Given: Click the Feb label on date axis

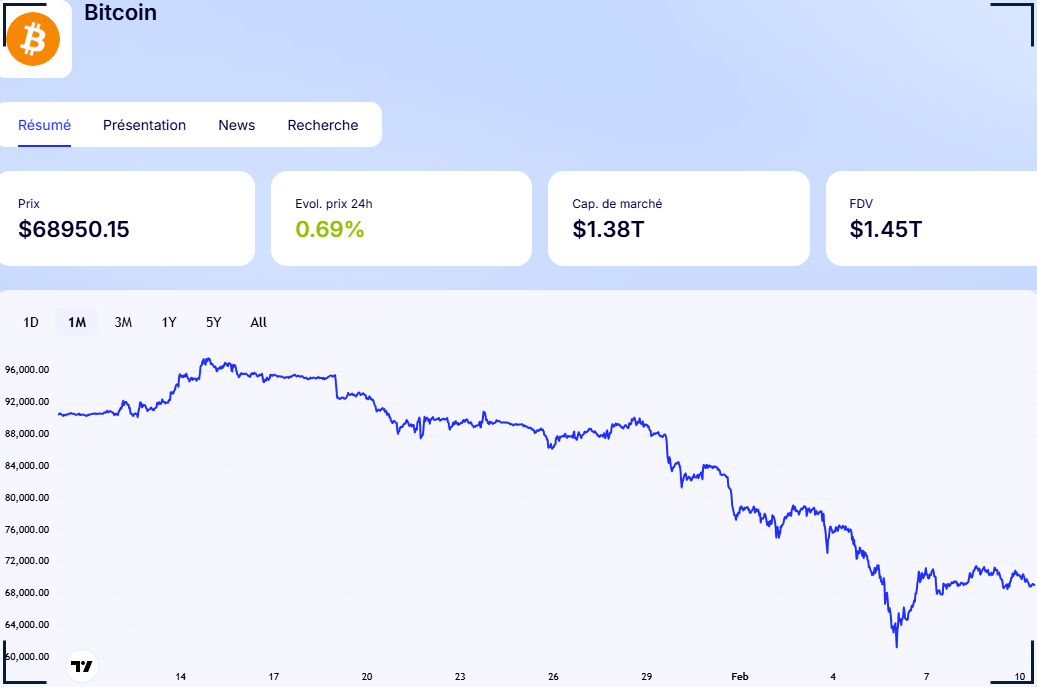Looking at the screenshot, I should click(x=739, y=677).
